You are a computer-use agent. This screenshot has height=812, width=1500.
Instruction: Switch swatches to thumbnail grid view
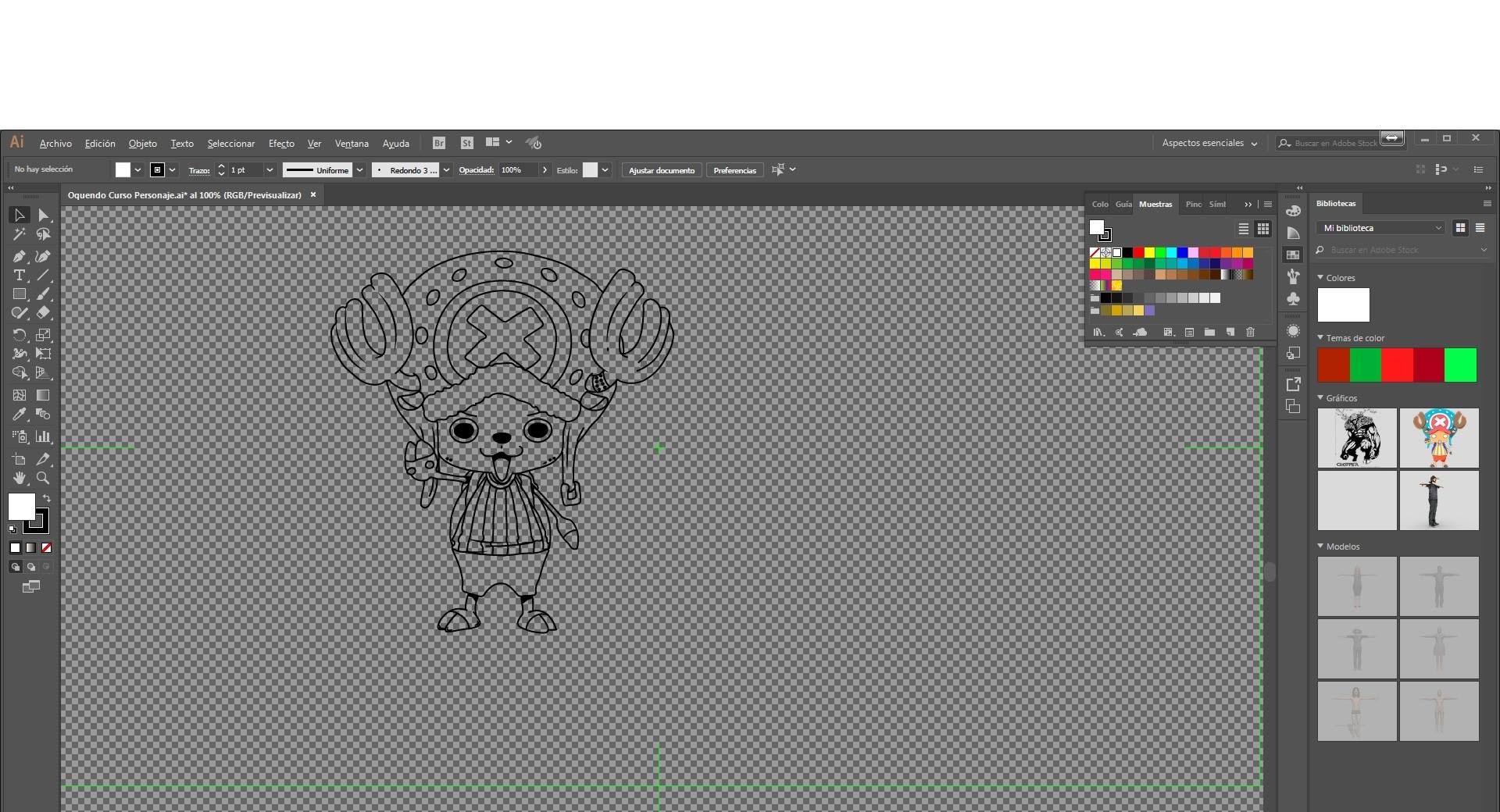pyautogui.click(x=1263, y=229)
